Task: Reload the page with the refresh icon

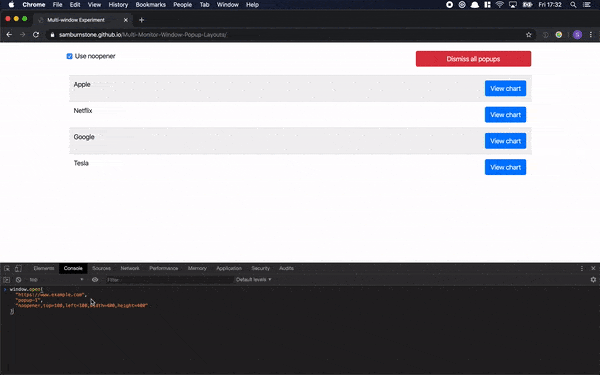Action: point(36,34)
